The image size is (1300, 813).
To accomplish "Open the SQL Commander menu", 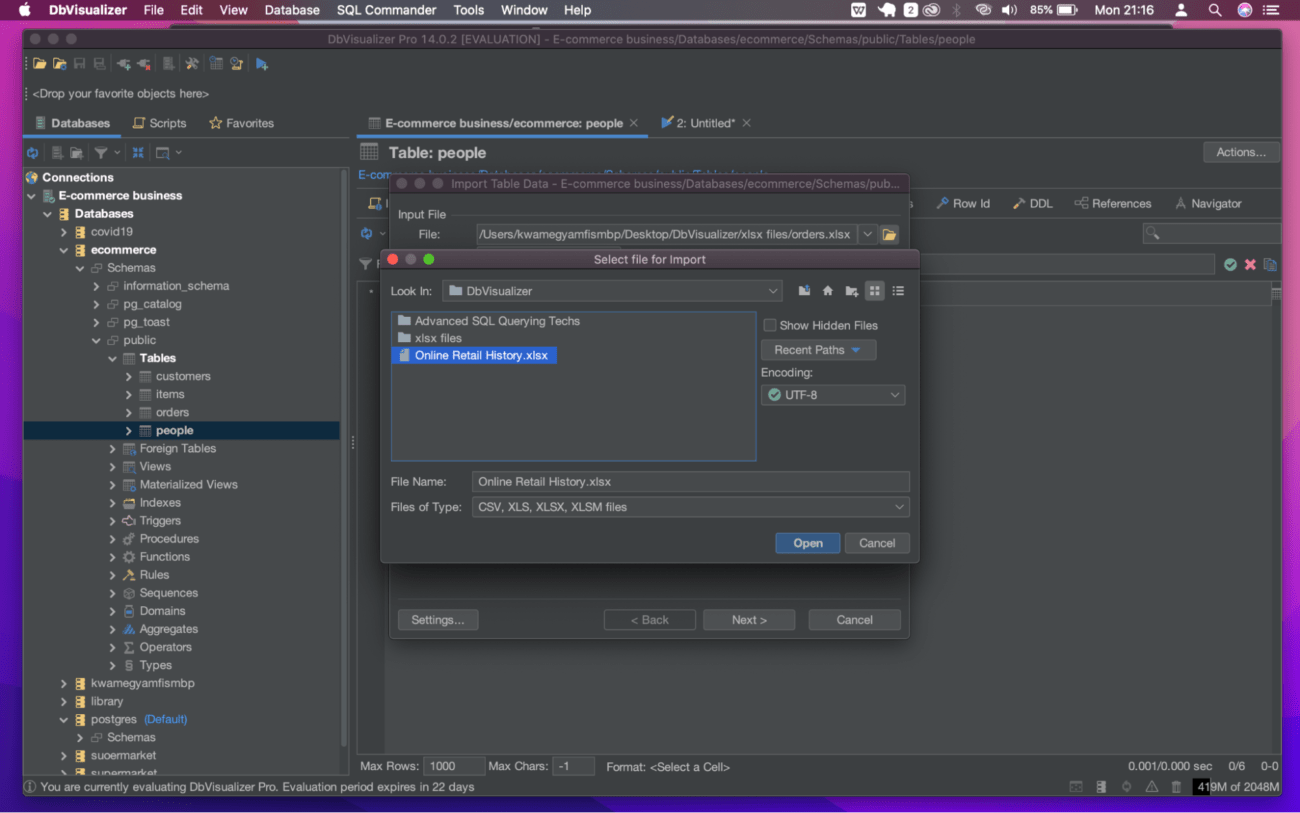I will (x=386, y=10).
